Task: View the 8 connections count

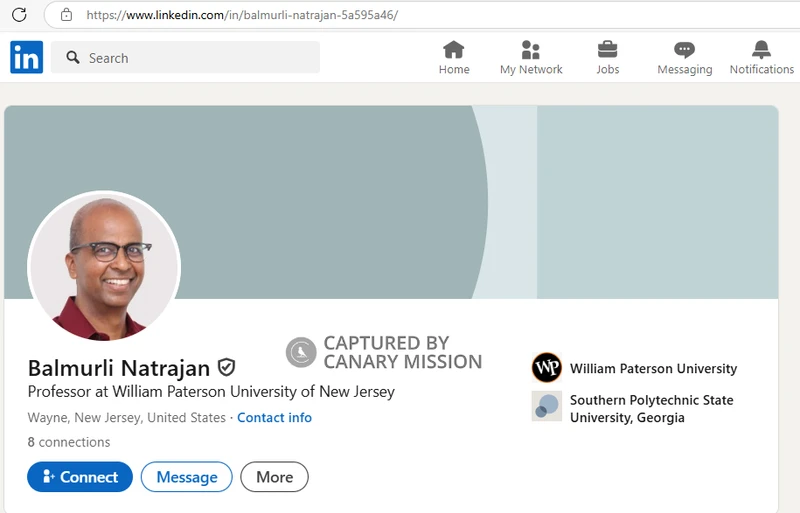Action: pyautogui.click(x=69, y=442)
